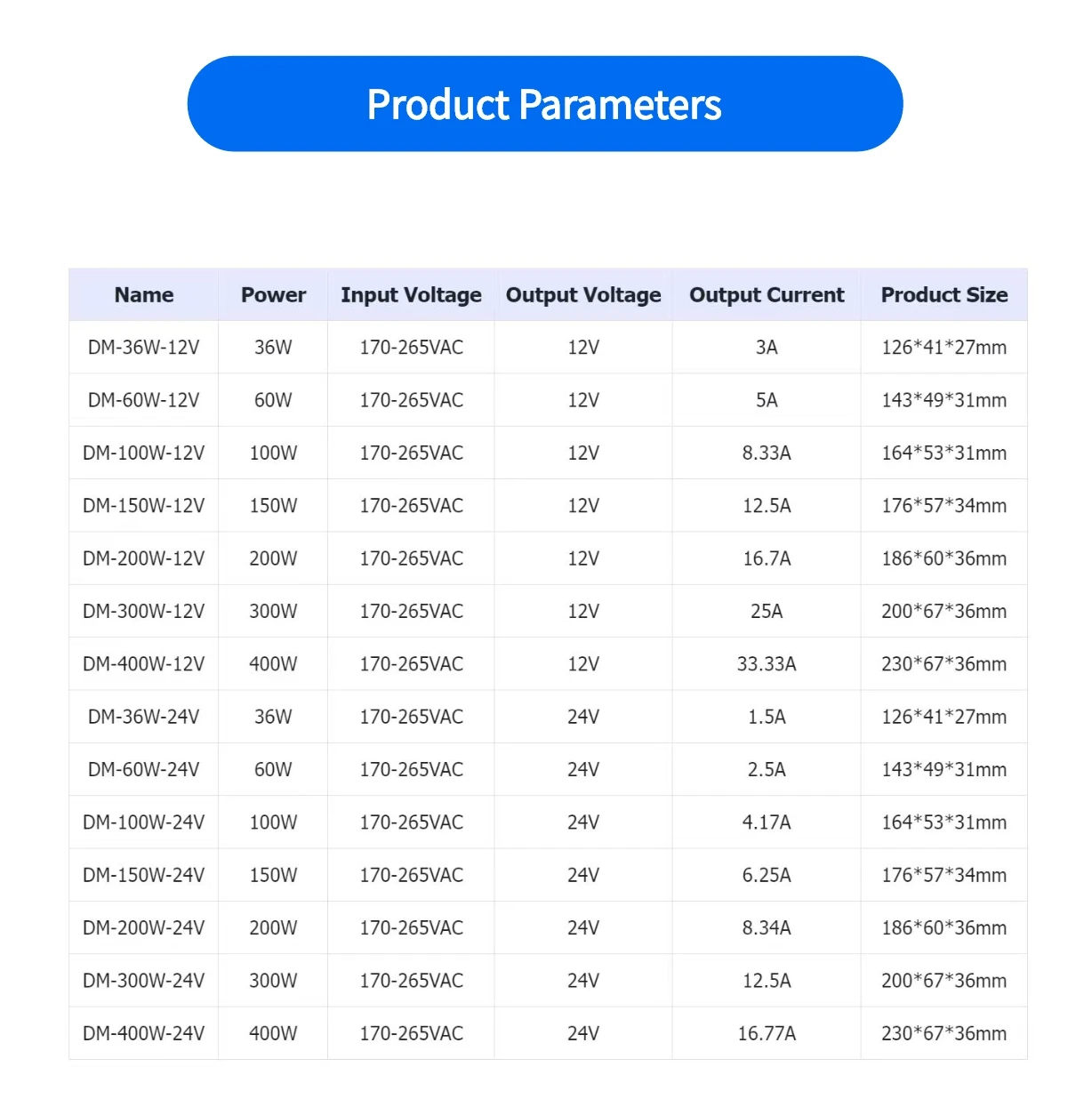Screen dimensions: 1092x1107
Task: Click the DM-60W-12V model name
Action: (x=144, y=400)
